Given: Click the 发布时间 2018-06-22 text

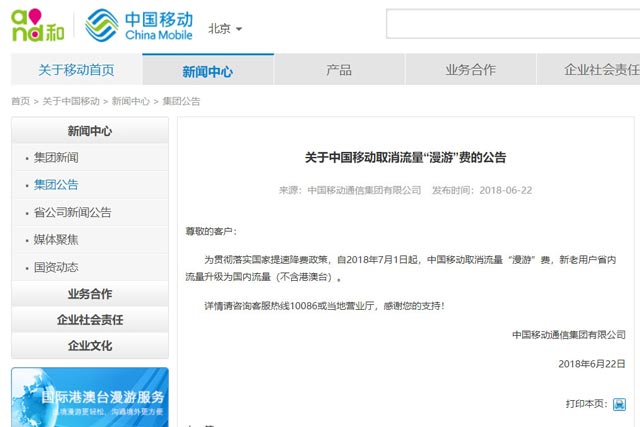Looking at the screenshot, I should tap(482, 190).
